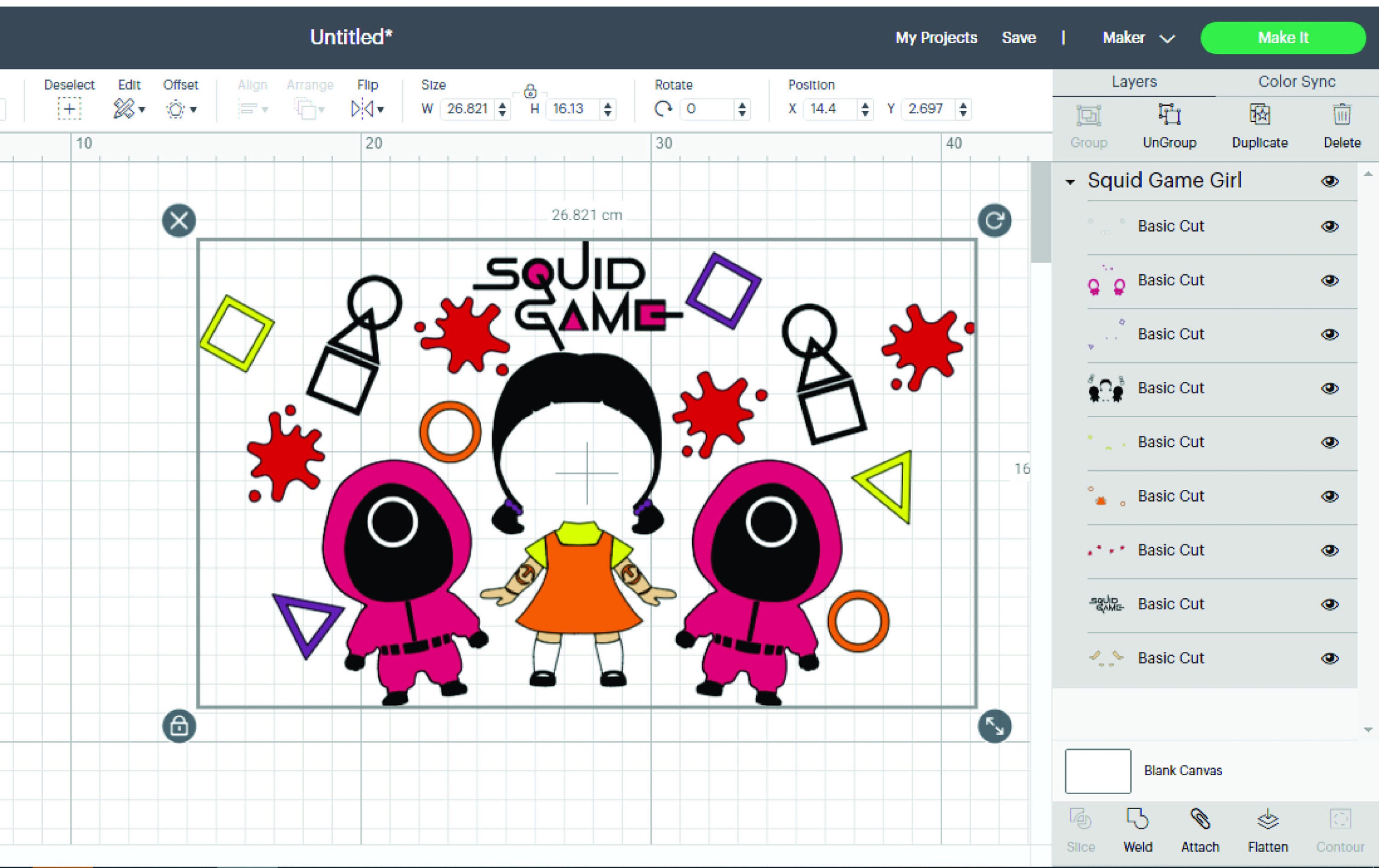Select the black figures layer thumbnail
This screenshot has height=868, width=1379.
click(1106, 388)
